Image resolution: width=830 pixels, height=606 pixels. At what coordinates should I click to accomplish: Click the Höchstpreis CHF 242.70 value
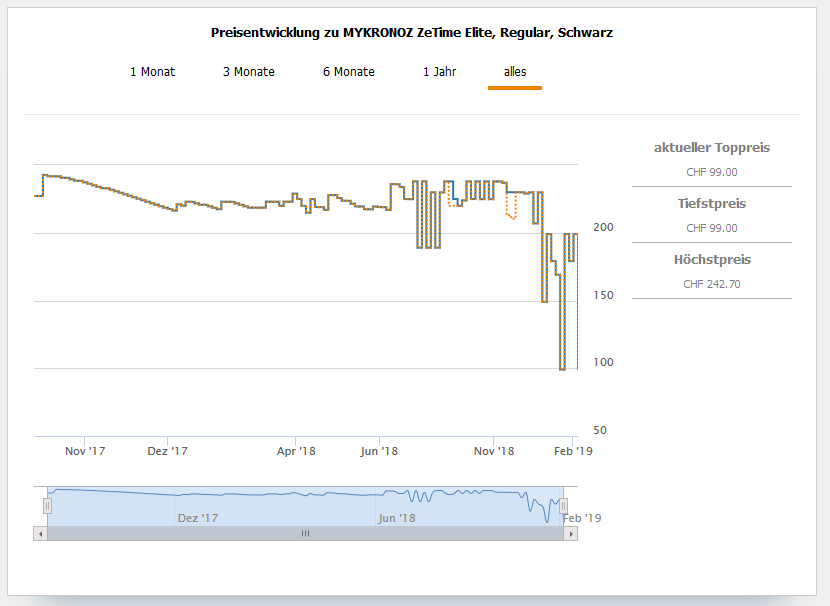(x=711, y=284)
